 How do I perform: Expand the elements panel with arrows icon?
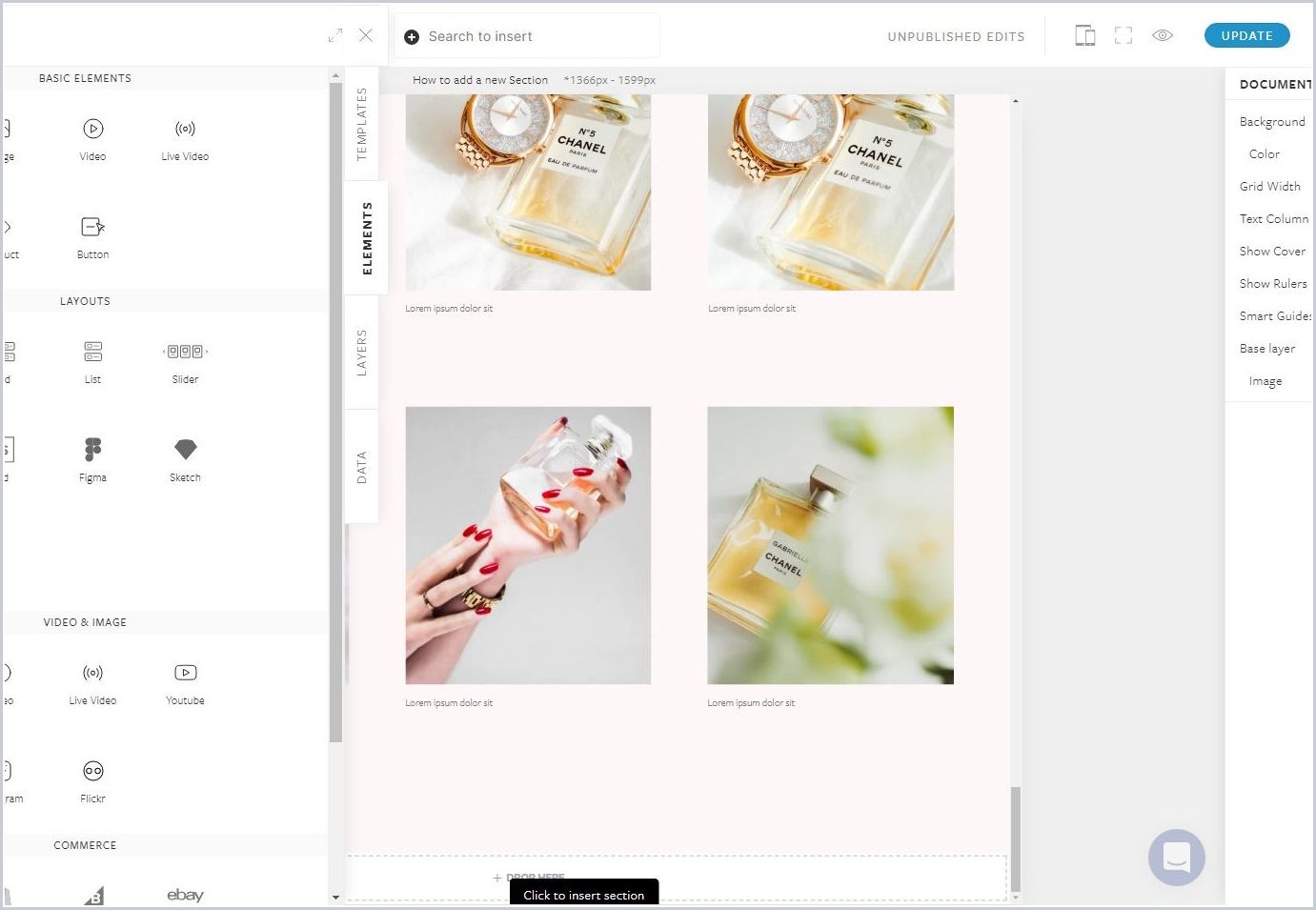pos(334,35)
